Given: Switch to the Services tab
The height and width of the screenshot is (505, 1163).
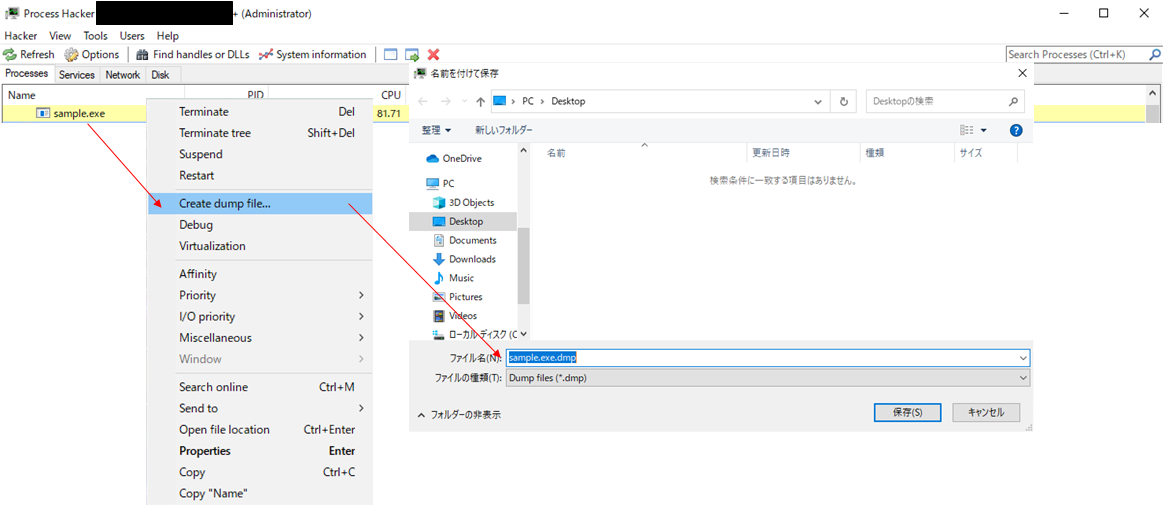Looking at the screenshot, I should [x=76, y=74].
